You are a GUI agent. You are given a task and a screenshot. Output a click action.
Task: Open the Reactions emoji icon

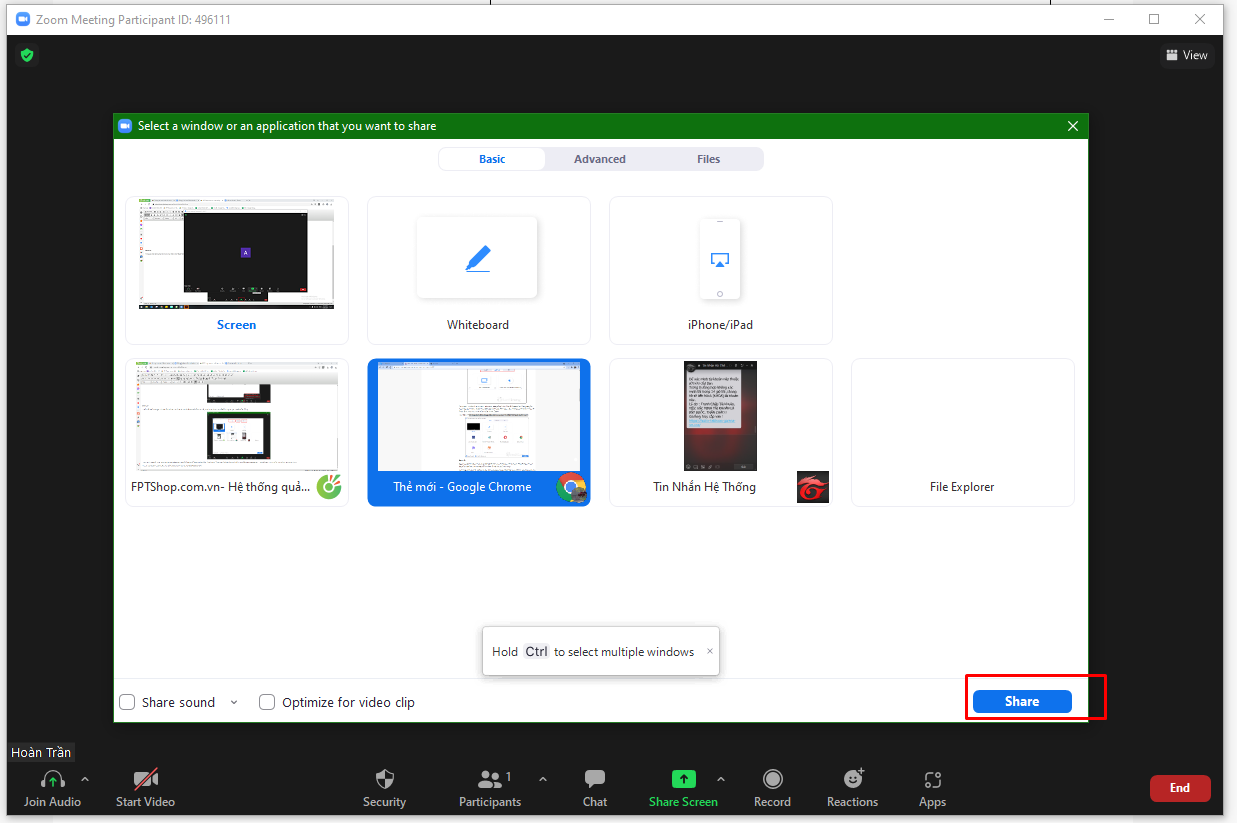pos(852,779)
